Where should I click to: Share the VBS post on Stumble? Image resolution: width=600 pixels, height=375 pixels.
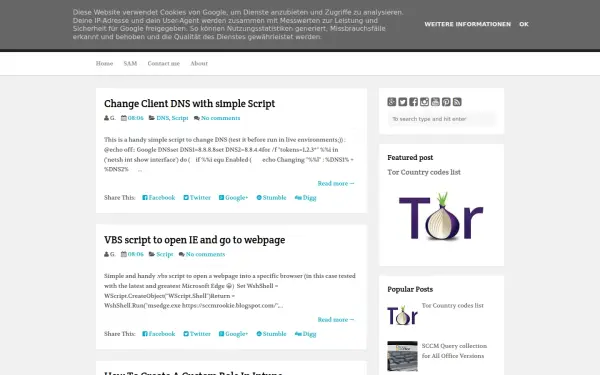[x=271, y=334]
